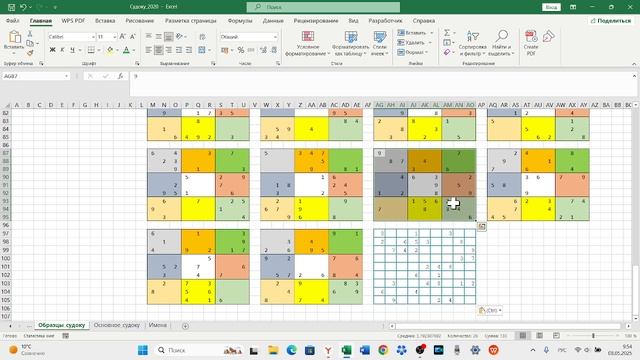
Task: Click the Cell Styles (Стили ячеек) button
Action: coord(380,43)
